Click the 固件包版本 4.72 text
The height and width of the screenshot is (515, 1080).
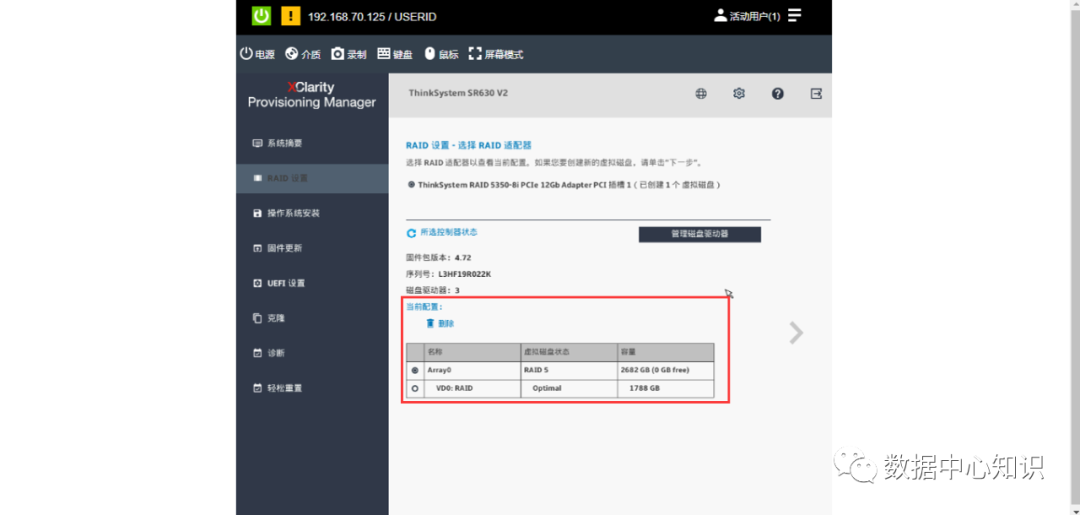pyautogui.click(x=439, y=258)
